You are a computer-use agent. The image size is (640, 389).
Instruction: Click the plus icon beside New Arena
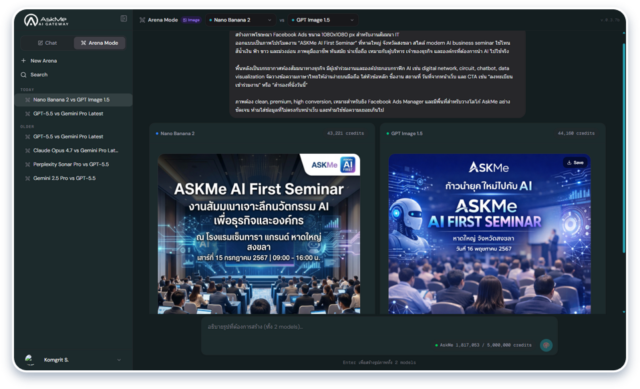(x=23, y=60)
